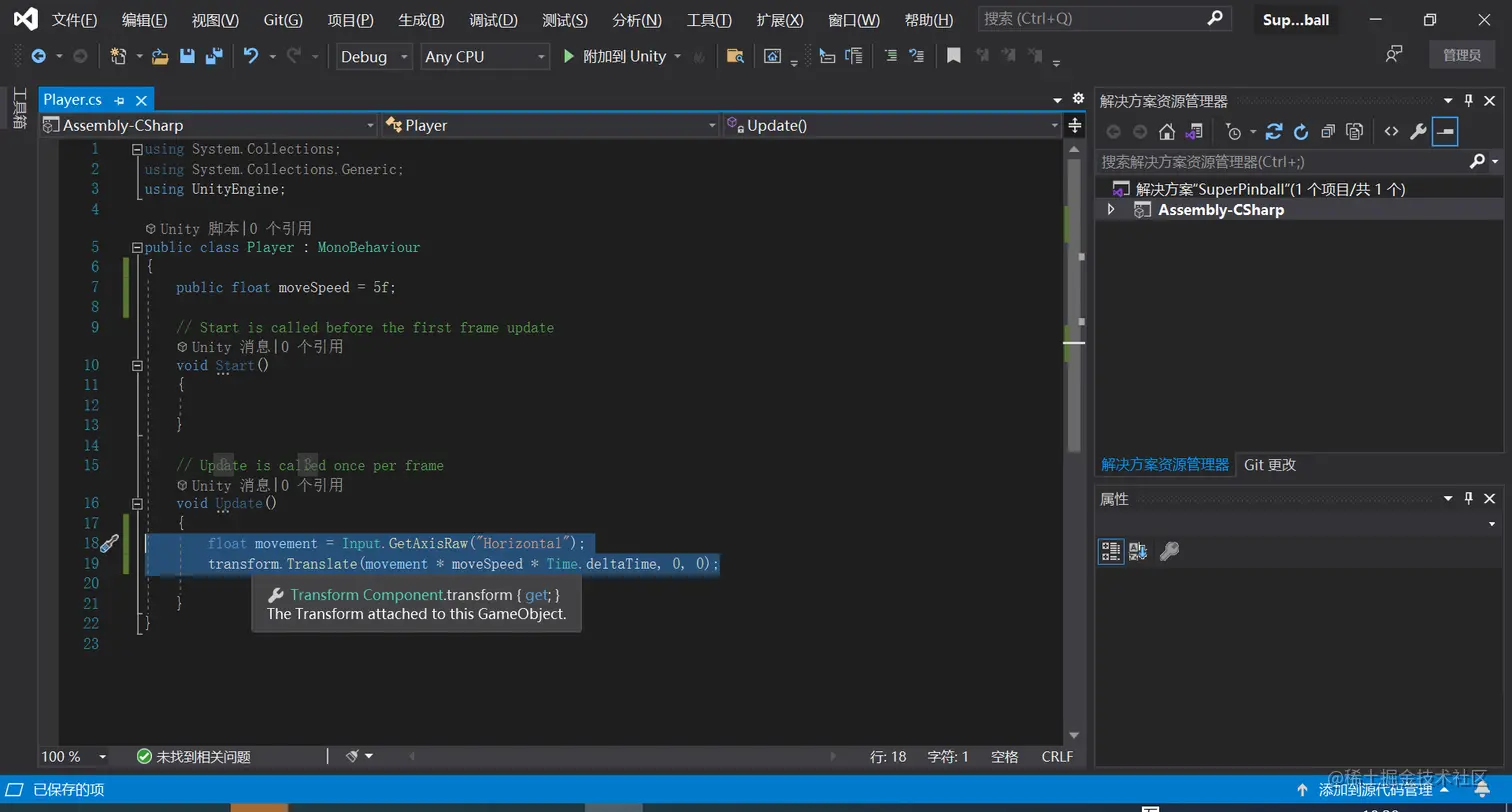Click the Save All toolbar icon
The image size is (1512, 812).
213,57
